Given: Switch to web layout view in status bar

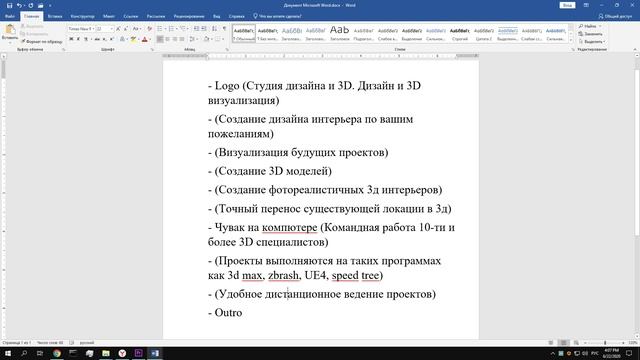Looking at the screenshot, I should point(576,343).
